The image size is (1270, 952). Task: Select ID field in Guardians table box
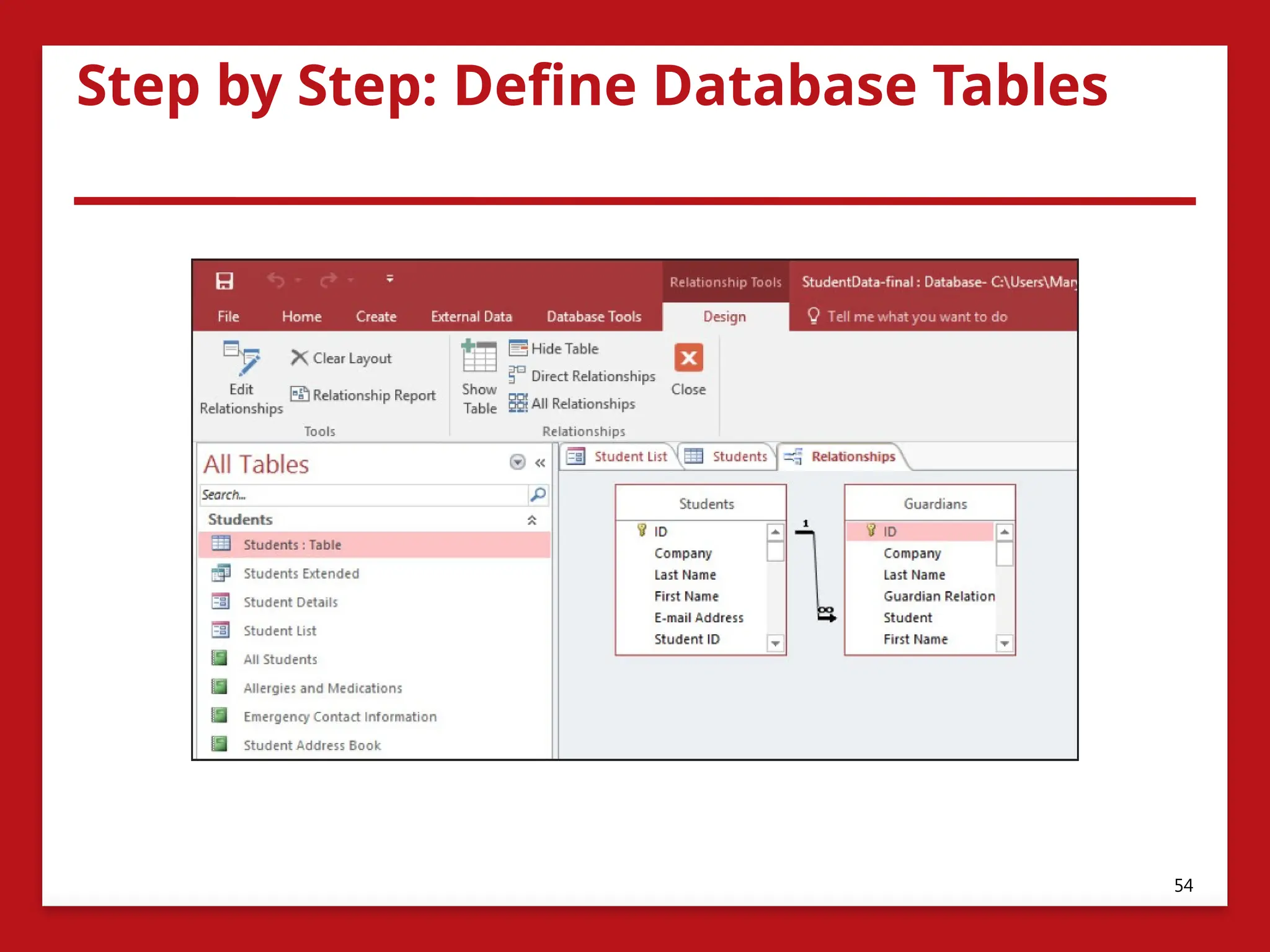click(920, 531)
